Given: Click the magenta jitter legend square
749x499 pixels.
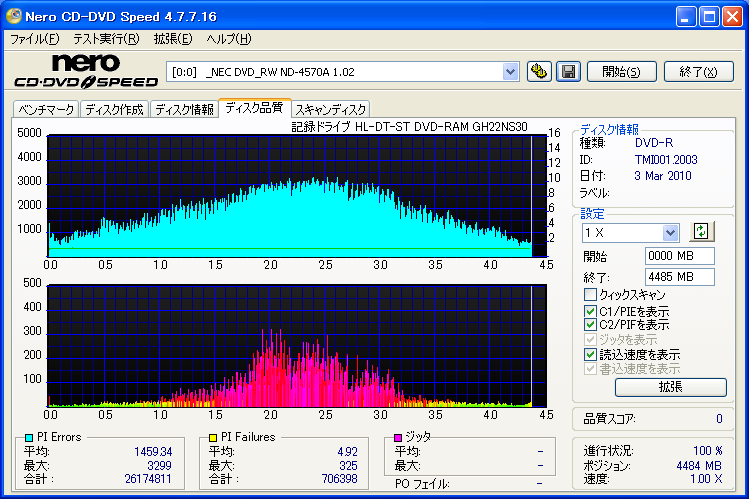Looking at the screenshot, I should click(398, 437).
